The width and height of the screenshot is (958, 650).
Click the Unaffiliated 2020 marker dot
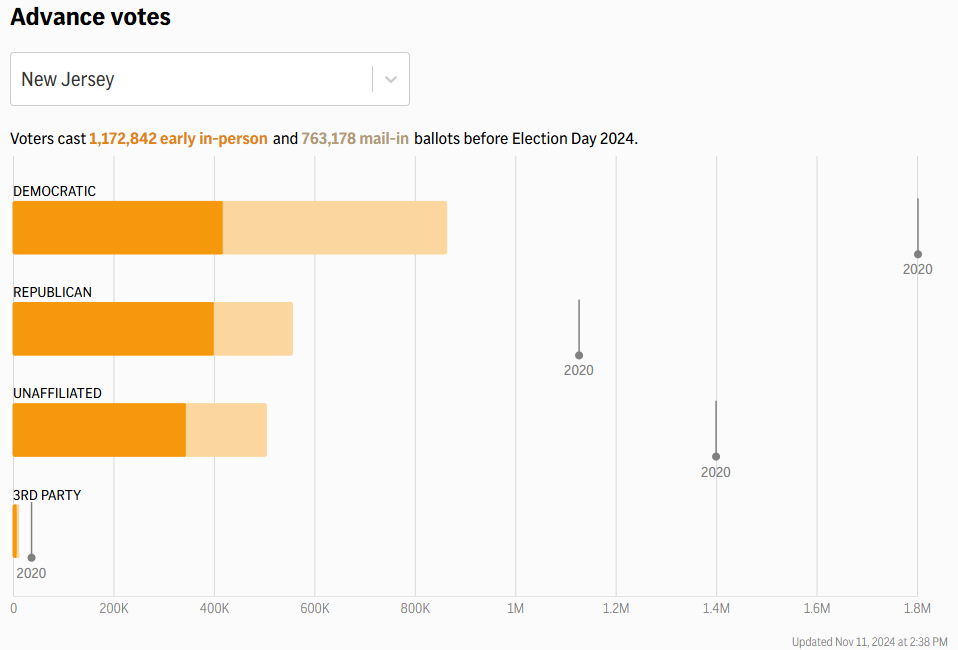[x=716, y=457]
